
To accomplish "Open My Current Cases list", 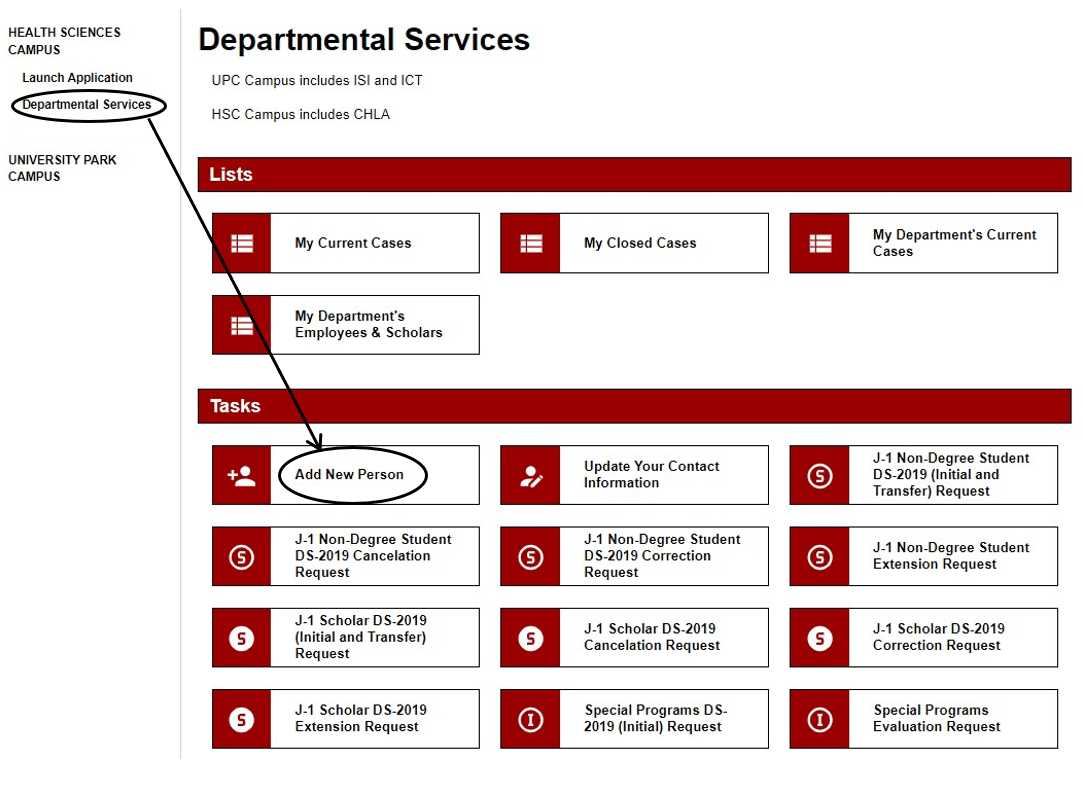I will point(346,243).
